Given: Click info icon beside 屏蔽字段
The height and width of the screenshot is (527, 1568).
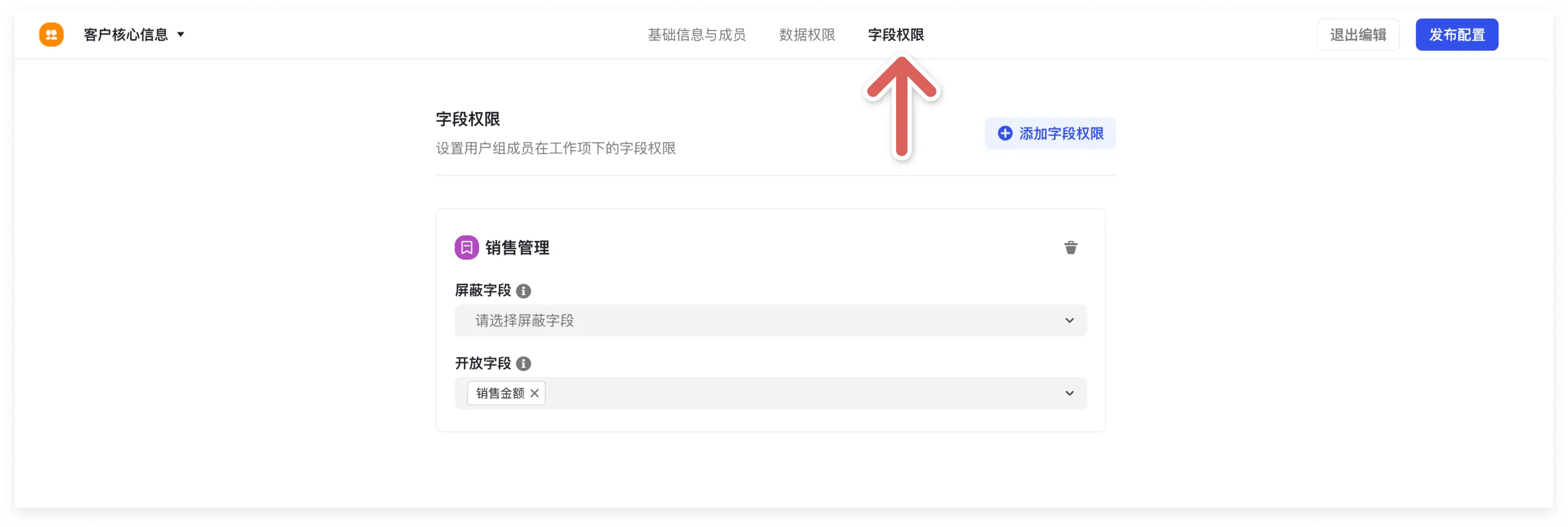Looking at the screenshot, I should [x=523, y=291].
